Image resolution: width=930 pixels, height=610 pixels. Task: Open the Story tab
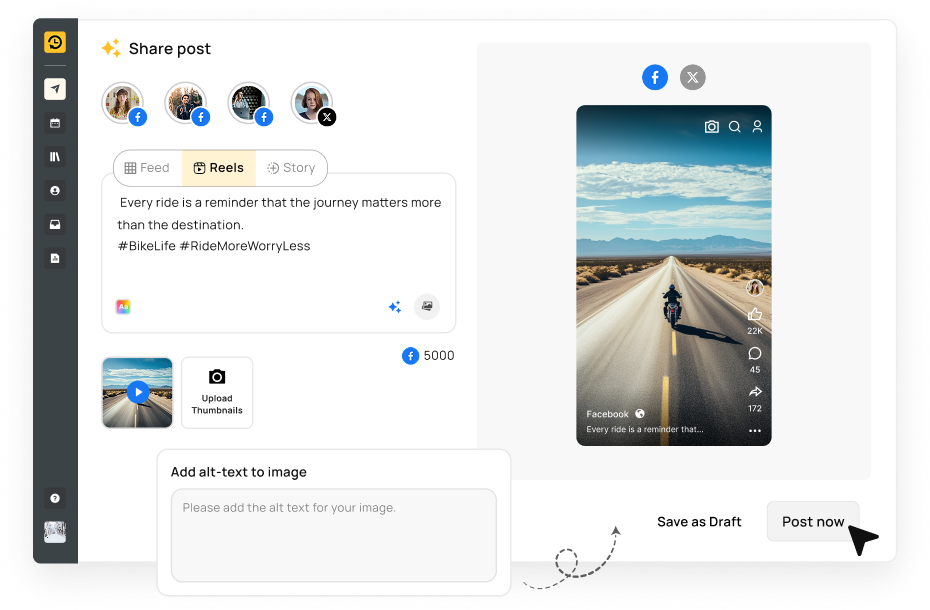(x=292, y=168)
